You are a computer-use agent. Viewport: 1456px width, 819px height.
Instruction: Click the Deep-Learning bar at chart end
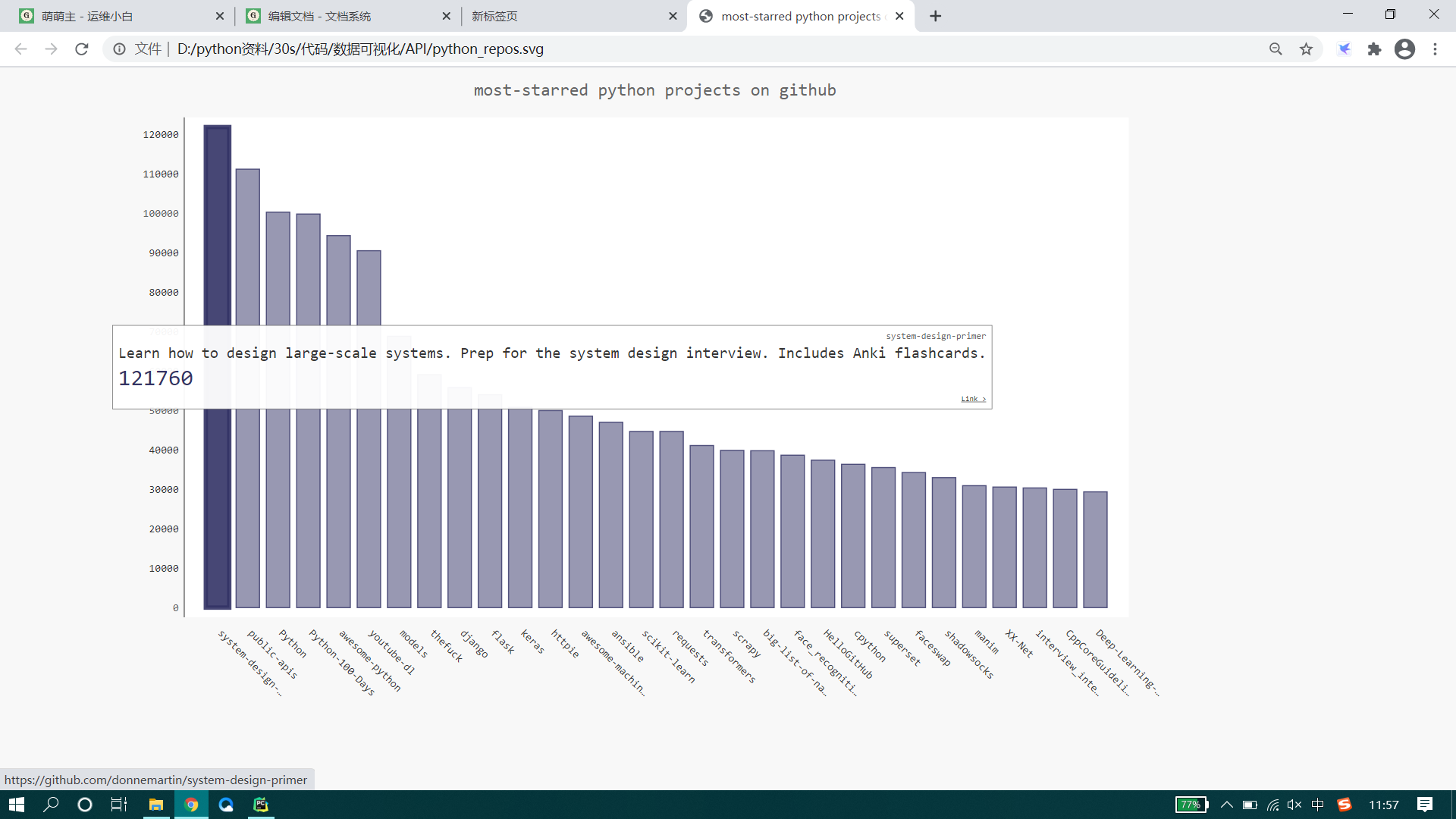tap(1096, 550)
